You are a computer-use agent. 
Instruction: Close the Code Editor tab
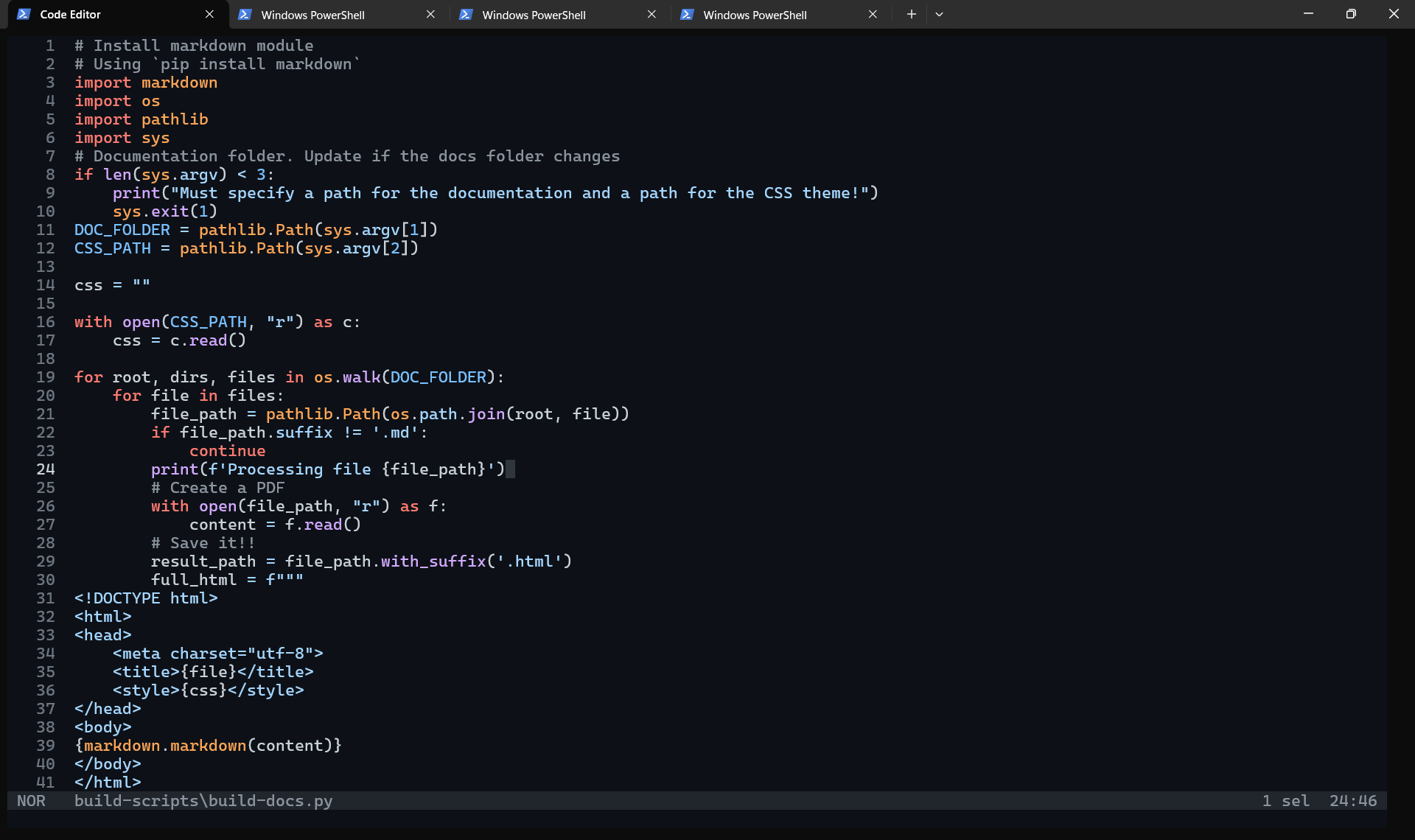coord(209,15)
